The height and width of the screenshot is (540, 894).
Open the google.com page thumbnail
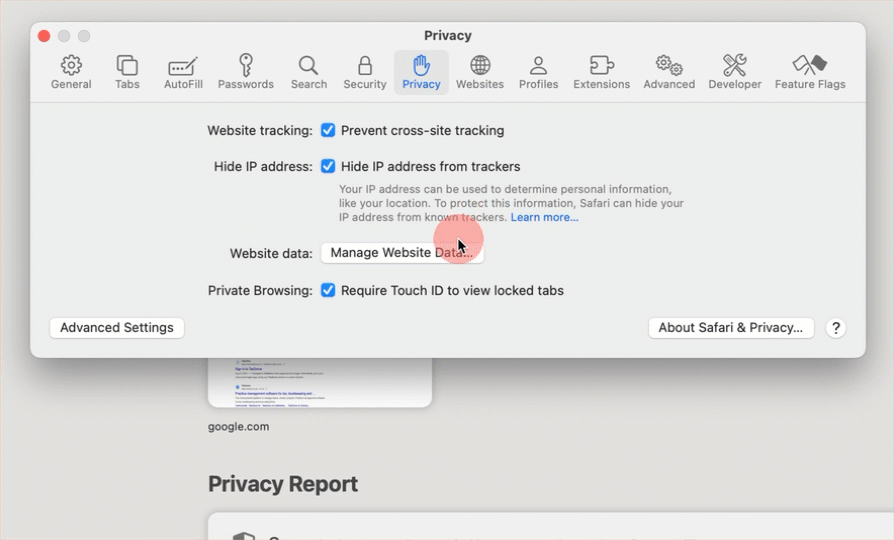point(319,382)
